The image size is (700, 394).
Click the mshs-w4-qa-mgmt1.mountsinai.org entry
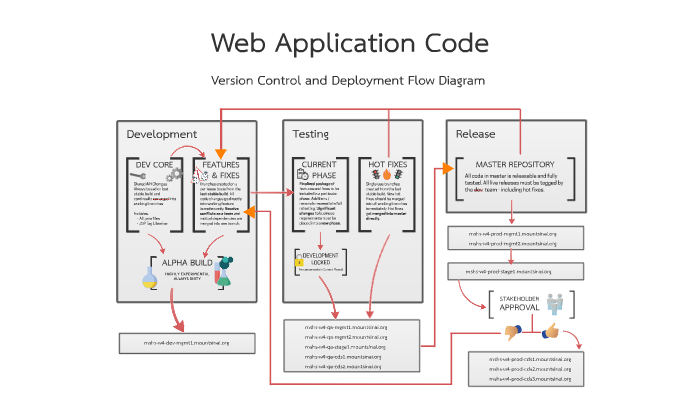pos(346,328)
